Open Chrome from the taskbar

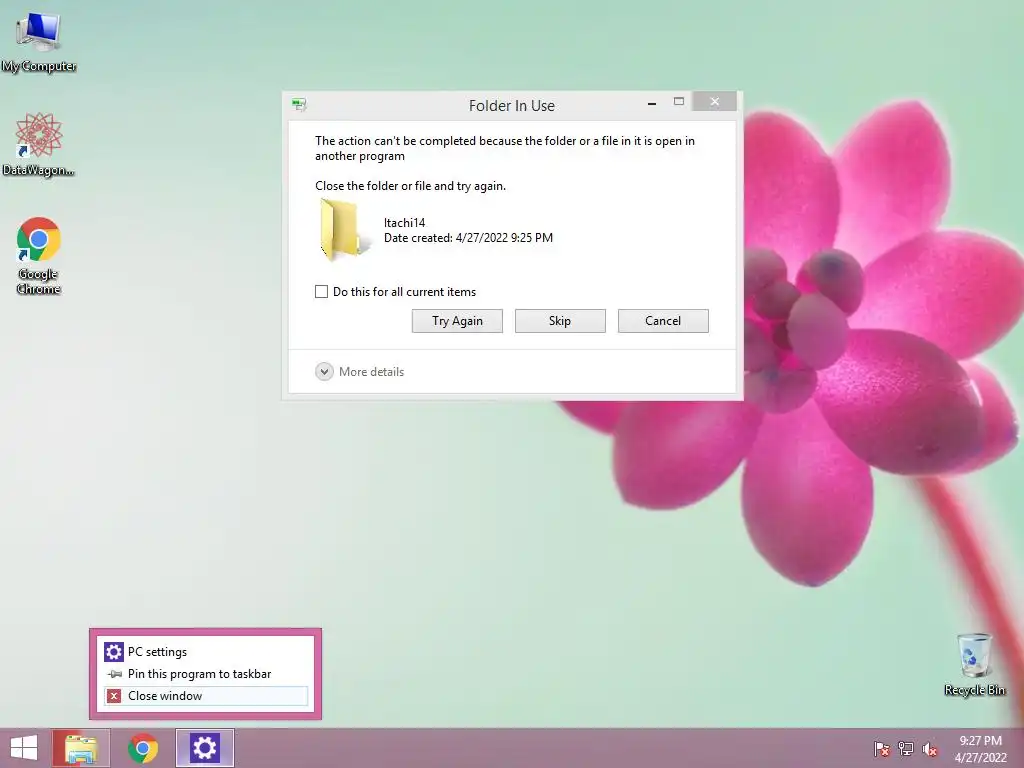coord(143,748)
